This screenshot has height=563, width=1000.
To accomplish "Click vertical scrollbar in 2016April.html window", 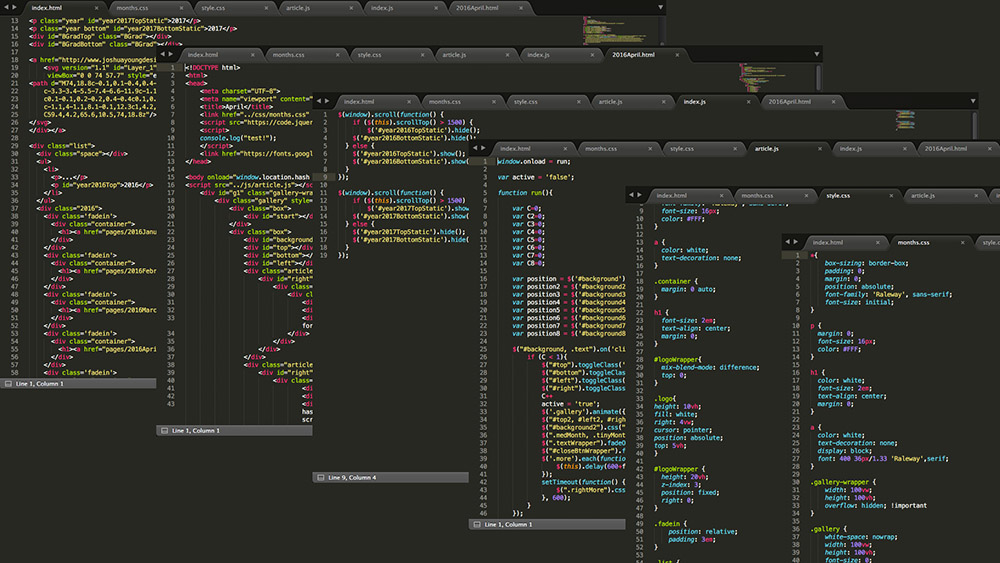I will click(x=818, y=77).
